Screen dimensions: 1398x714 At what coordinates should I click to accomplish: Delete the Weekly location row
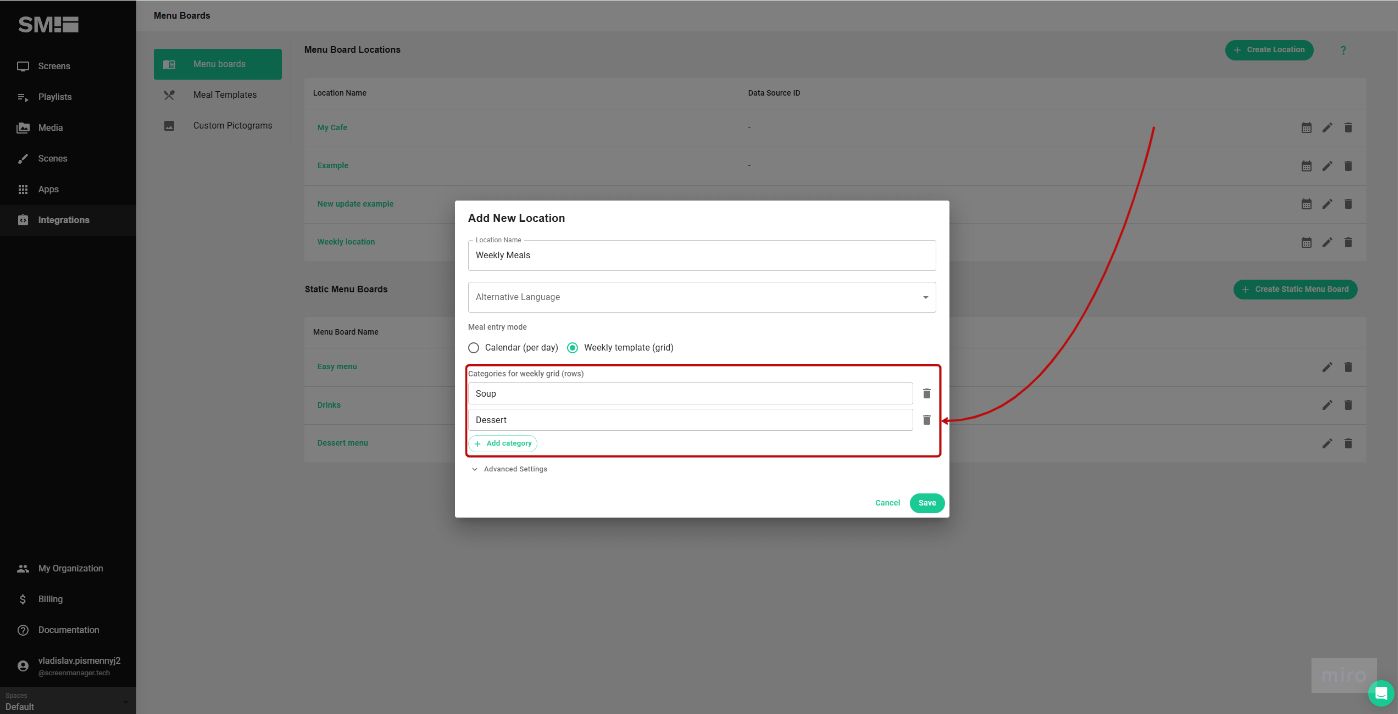pyautogui.click(x=1348, y=242)
